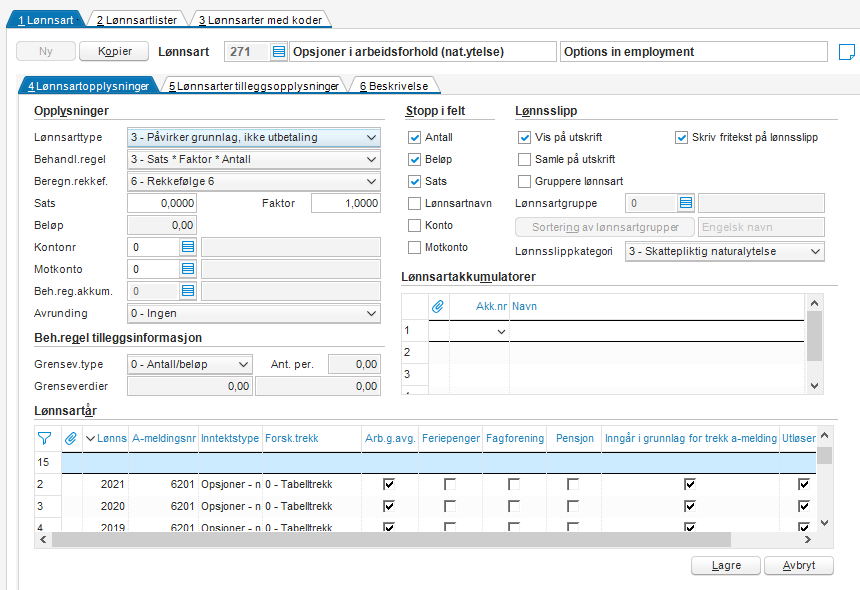Click the filter funnel icon in Lønnsartår grid
The height and width of the screenshot is (590, 860).
tap(44, 438)
